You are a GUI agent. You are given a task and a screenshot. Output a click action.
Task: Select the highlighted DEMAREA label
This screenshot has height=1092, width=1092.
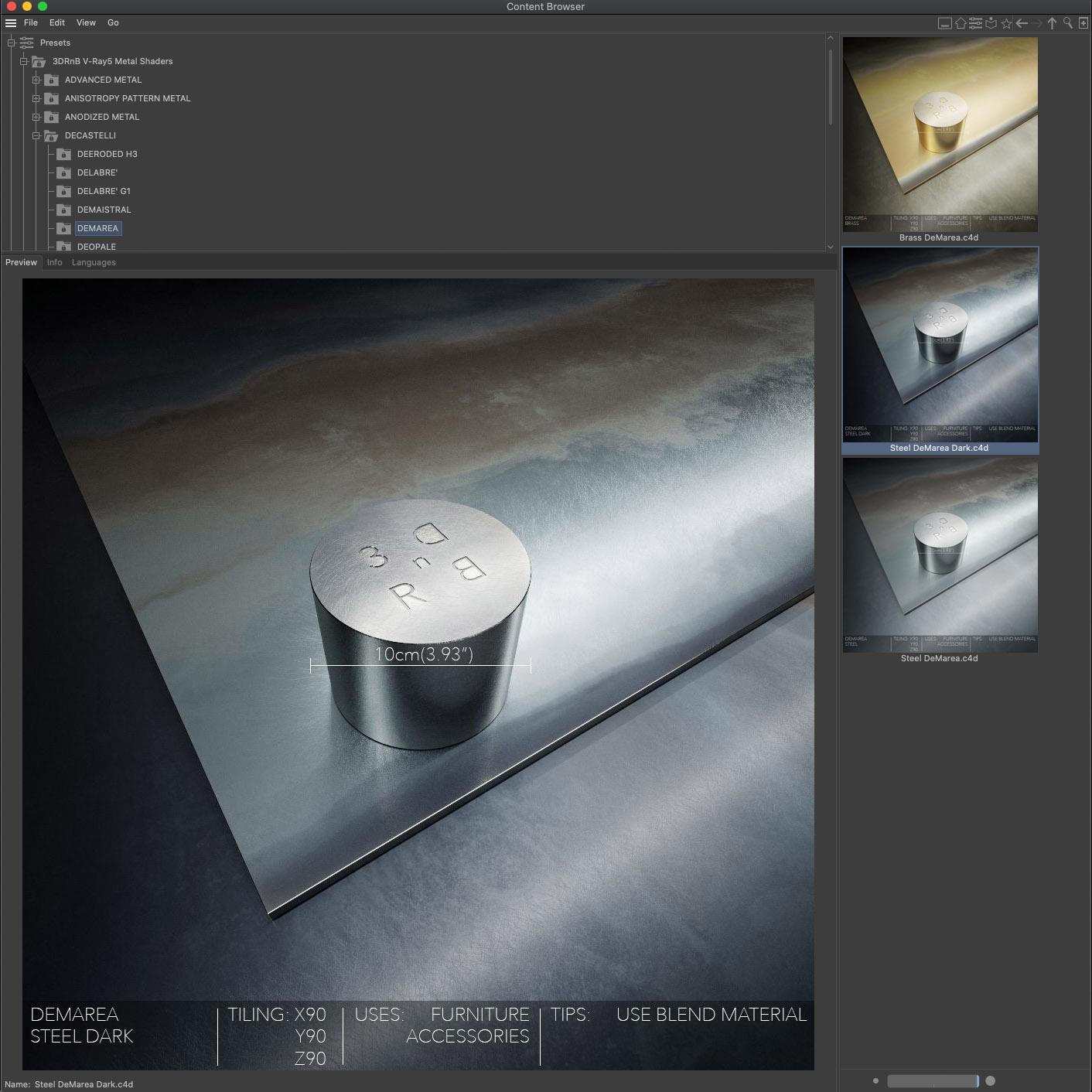pos(97,228)
